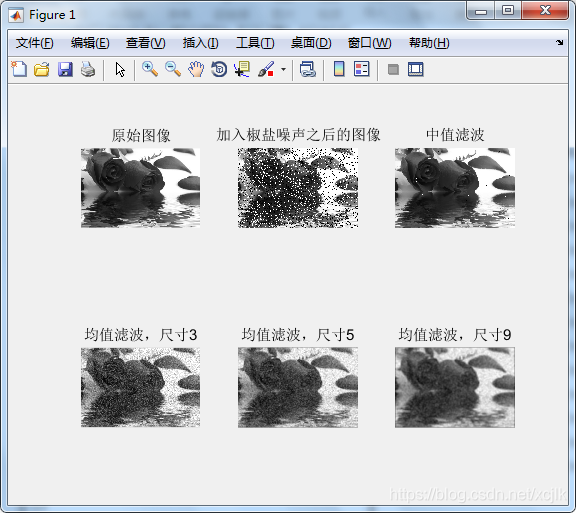Minimize the Figure 1 window

pos(480,11)
